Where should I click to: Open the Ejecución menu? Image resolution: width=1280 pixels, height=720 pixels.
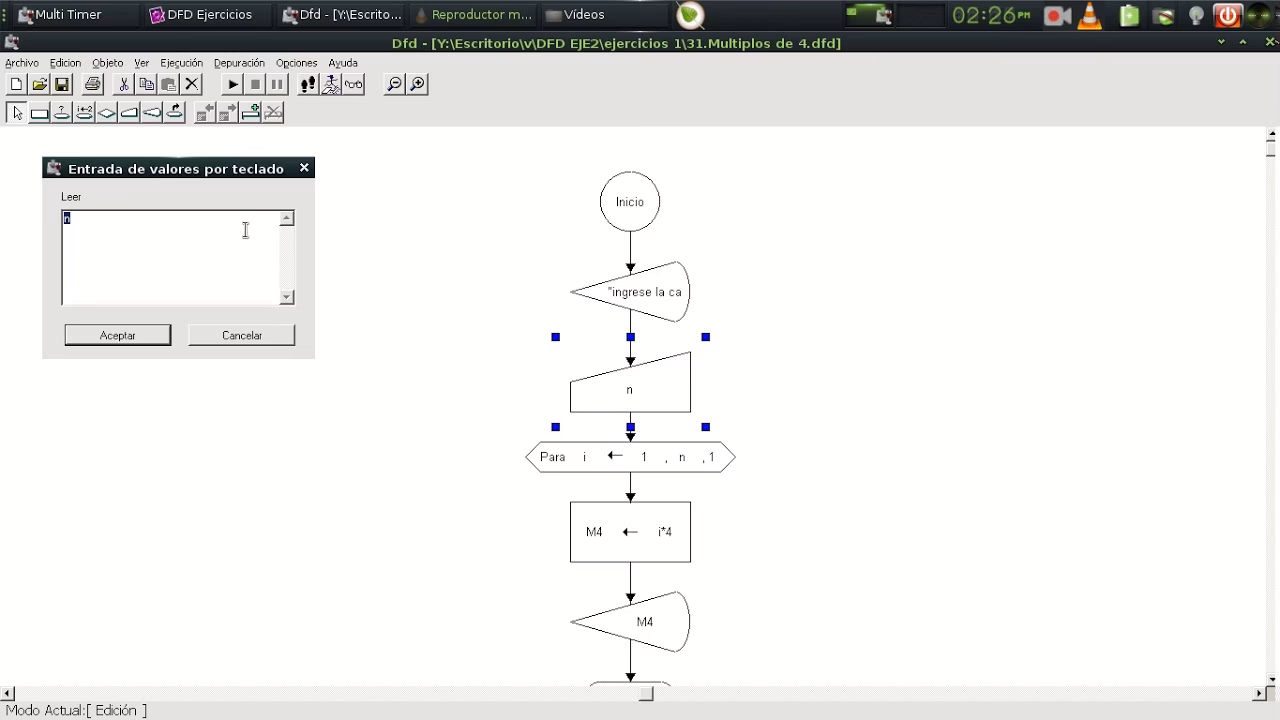(x=181, y=63)
